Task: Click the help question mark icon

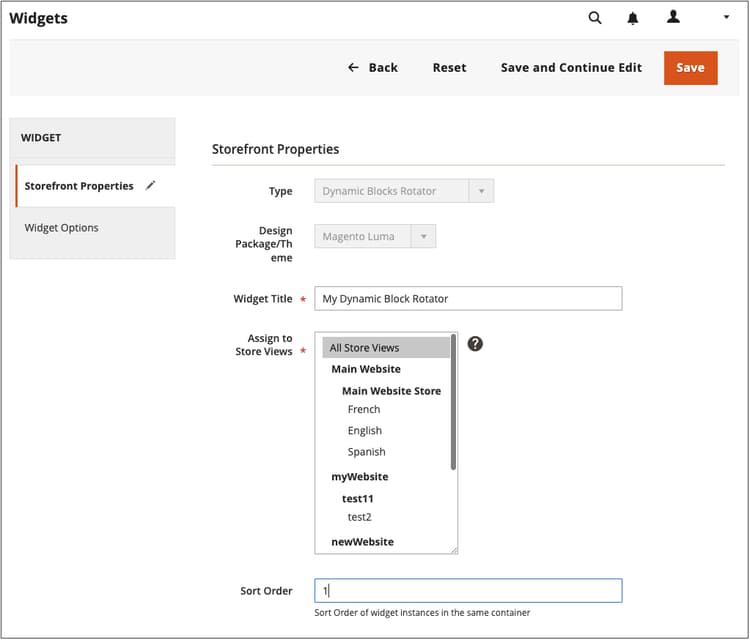Action: (x=475, y=344)
